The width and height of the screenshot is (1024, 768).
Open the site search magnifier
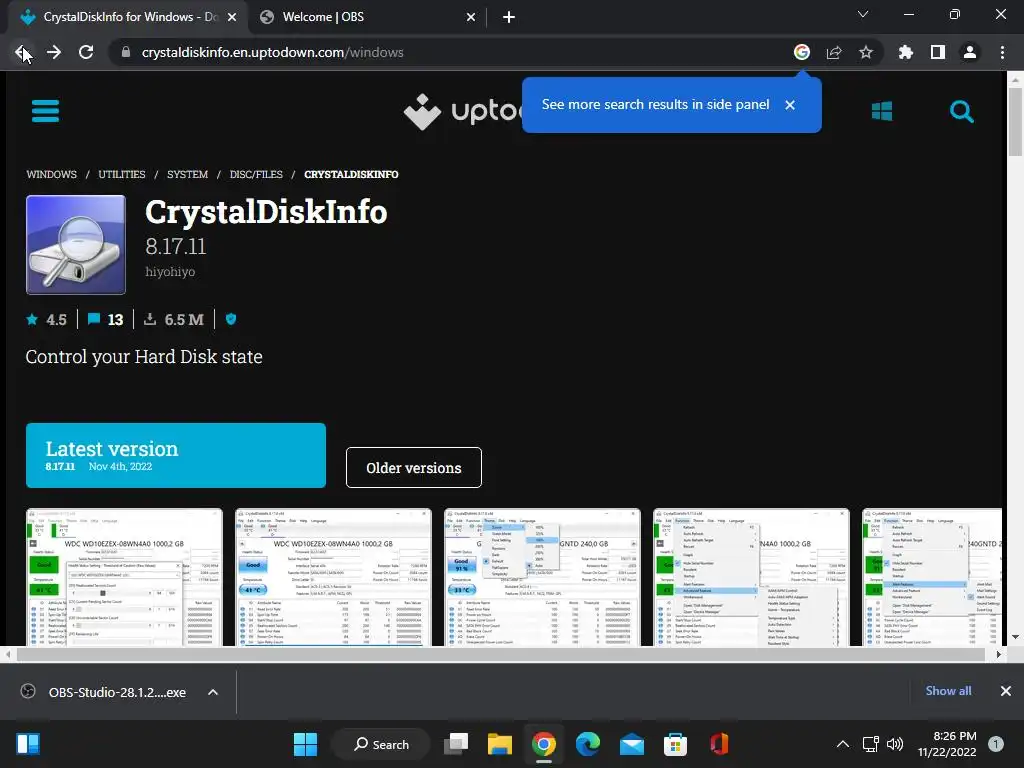pyautogui.click(x=961, y=112)
